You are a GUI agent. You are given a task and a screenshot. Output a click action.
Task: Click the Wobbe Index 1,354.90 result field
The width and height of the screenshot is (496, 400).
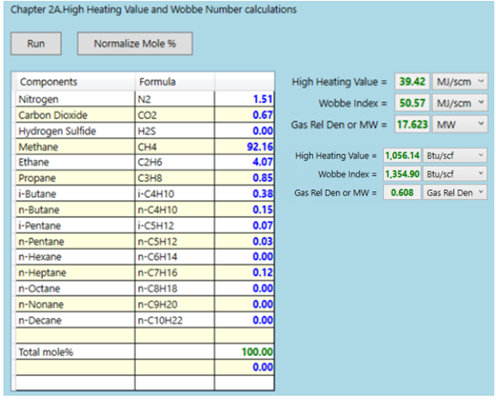coord(402,174)
